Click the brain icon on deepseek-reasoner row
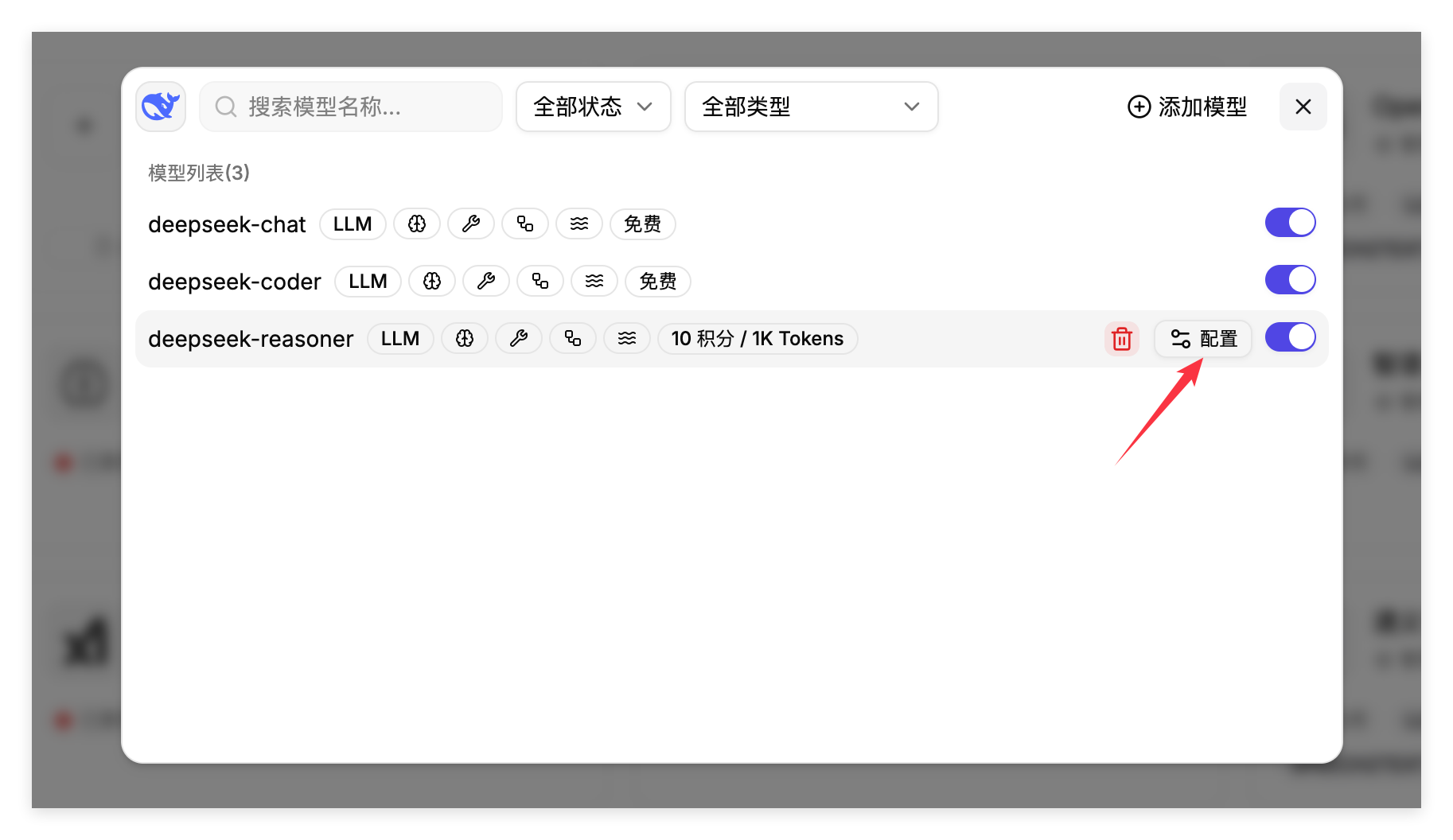 click(465, 339)
